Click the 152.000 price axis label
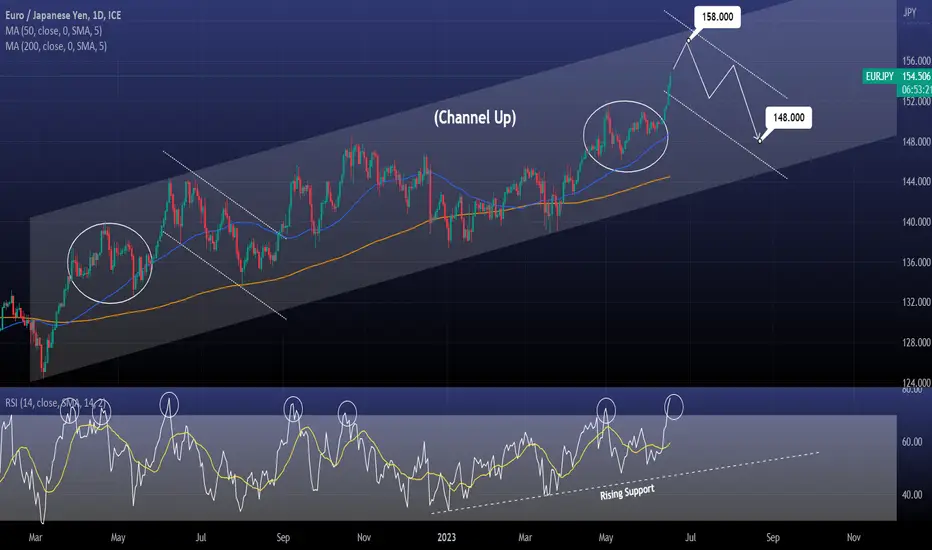 (x=916, y=102)
